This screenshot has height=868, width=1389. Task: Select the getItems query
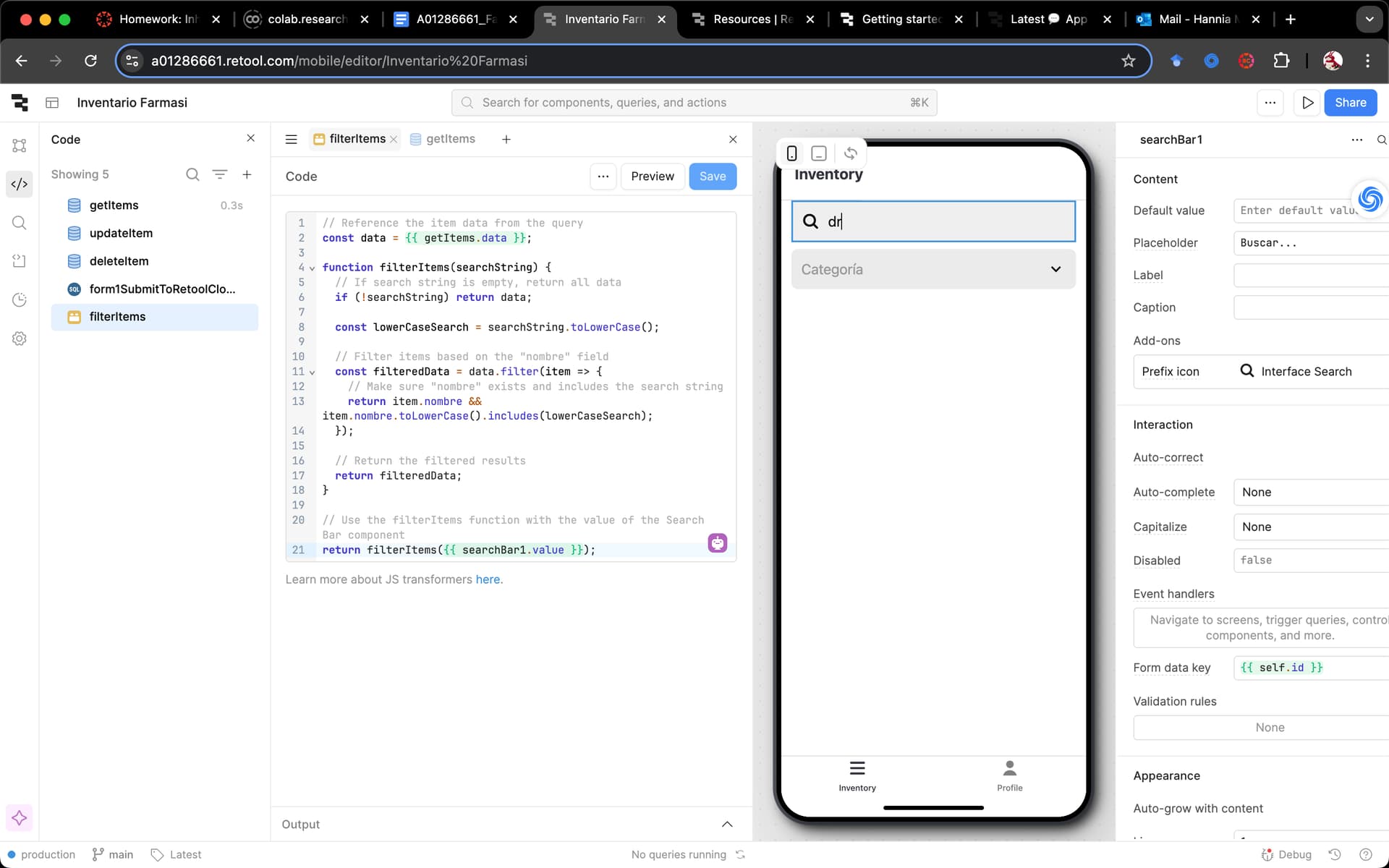tap(155, 205)
